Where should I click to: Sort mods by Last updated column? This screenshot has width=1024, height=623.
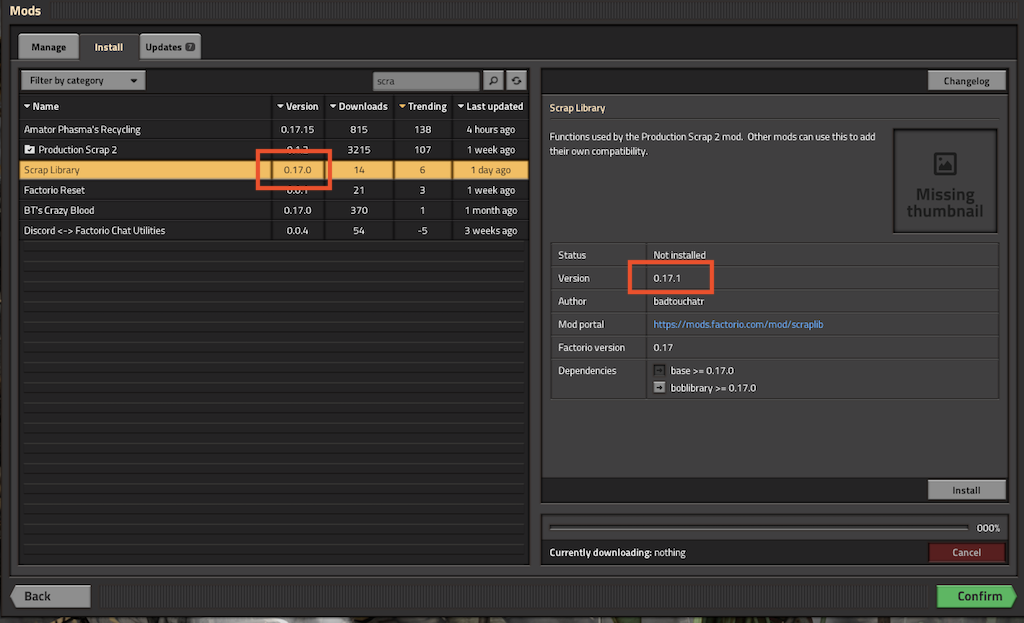tap(490, 106)
